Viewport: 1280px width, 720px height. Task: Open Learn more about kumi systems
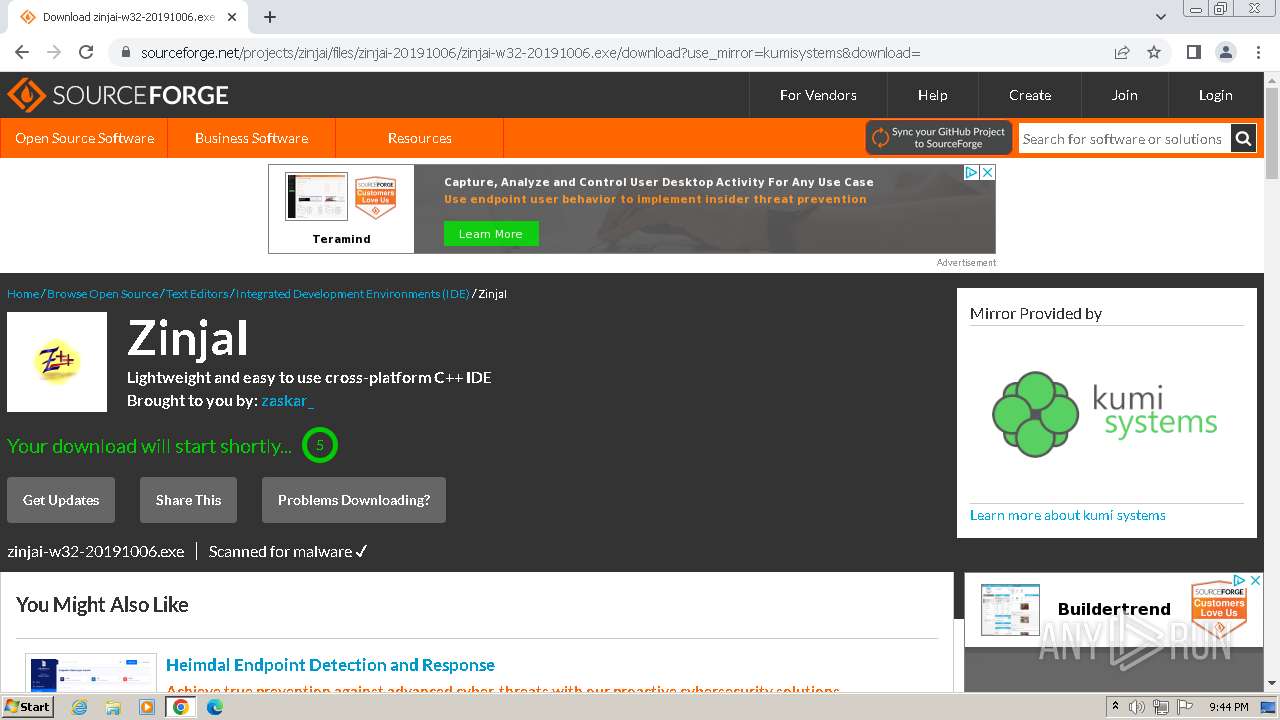click(1068, 515)
